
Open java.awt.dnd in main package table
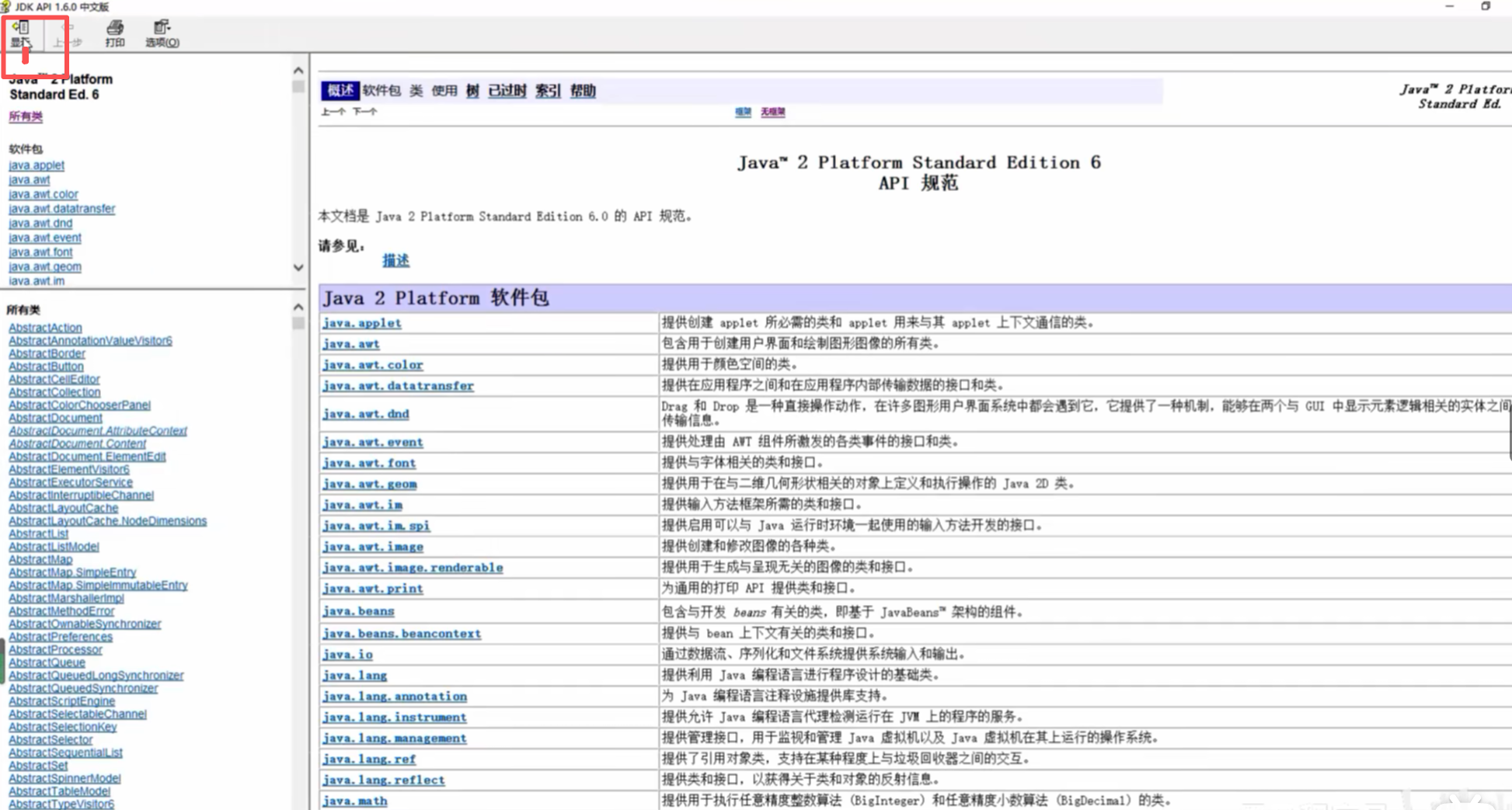click(x=366, y=414)
